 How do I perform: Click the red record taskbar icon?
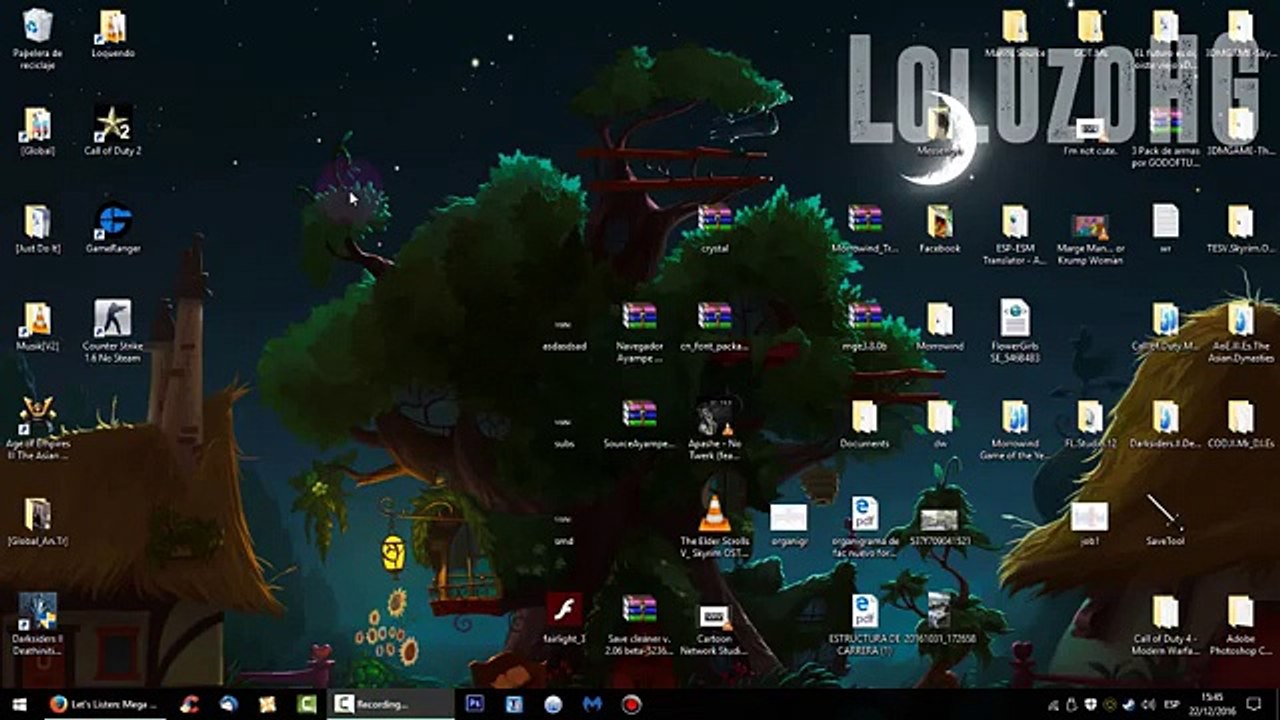tap(631, 704)
